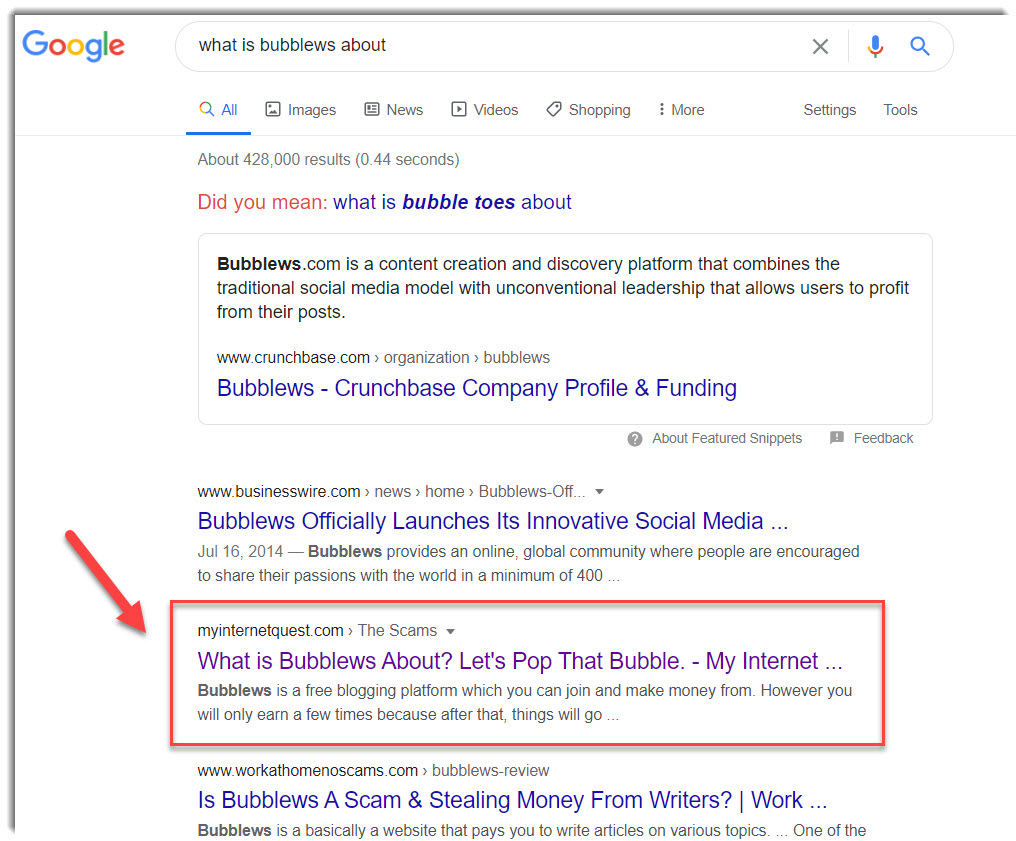Open the Videos tab
The width and height of the screenshot is (1016, 841).
pos(485,109)
